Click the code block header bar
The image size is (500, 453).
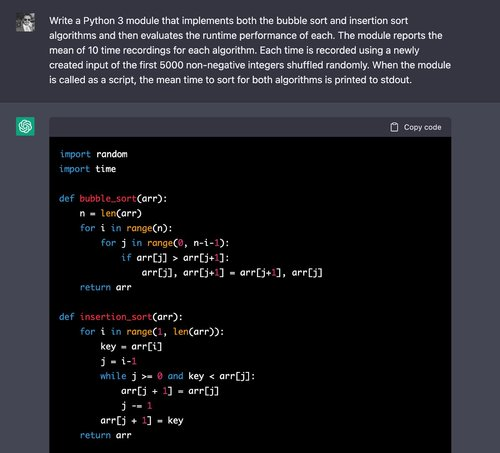250,127
